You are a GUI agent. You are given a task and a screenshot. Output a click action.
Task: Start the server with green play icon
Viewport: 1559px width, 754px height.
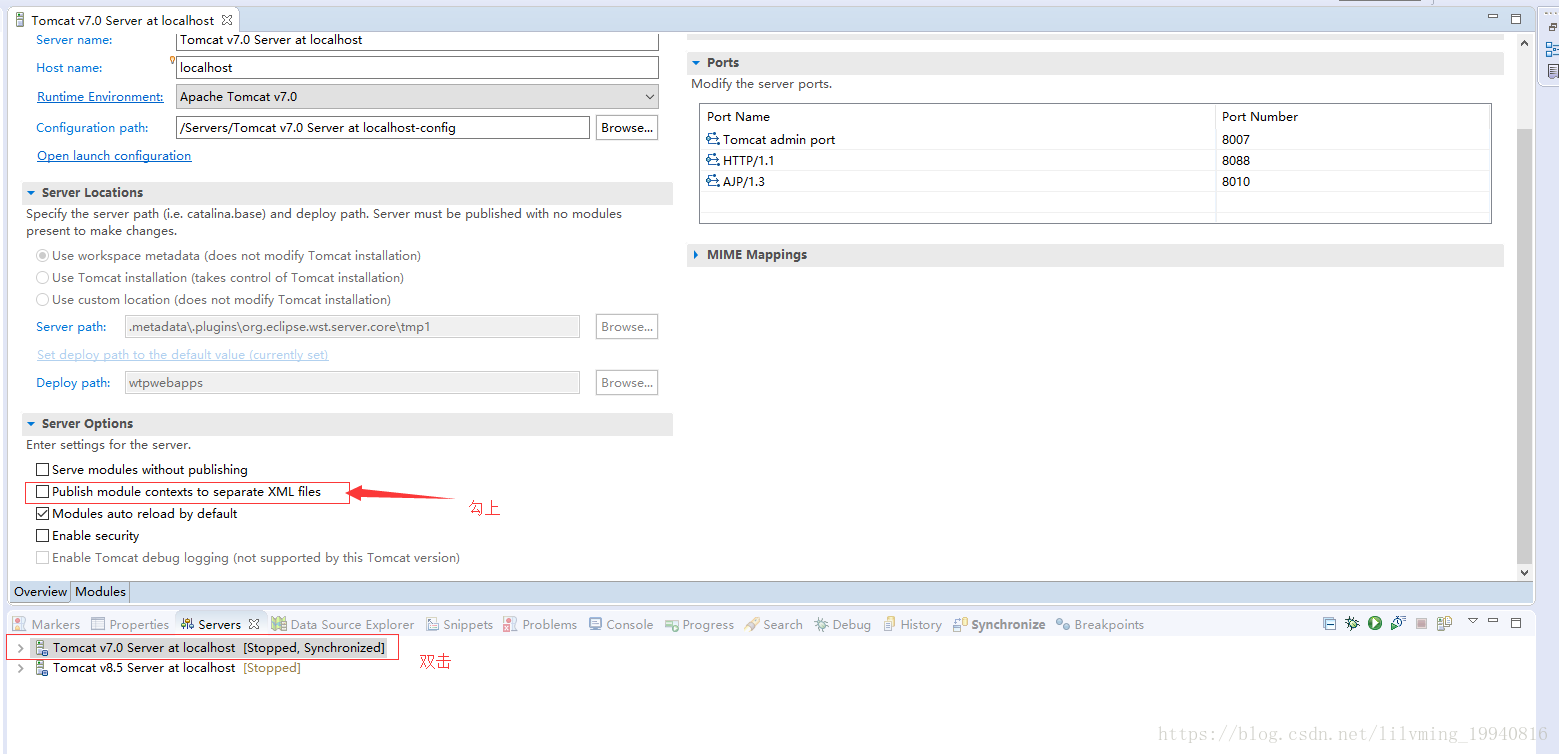click(1375, 623)
